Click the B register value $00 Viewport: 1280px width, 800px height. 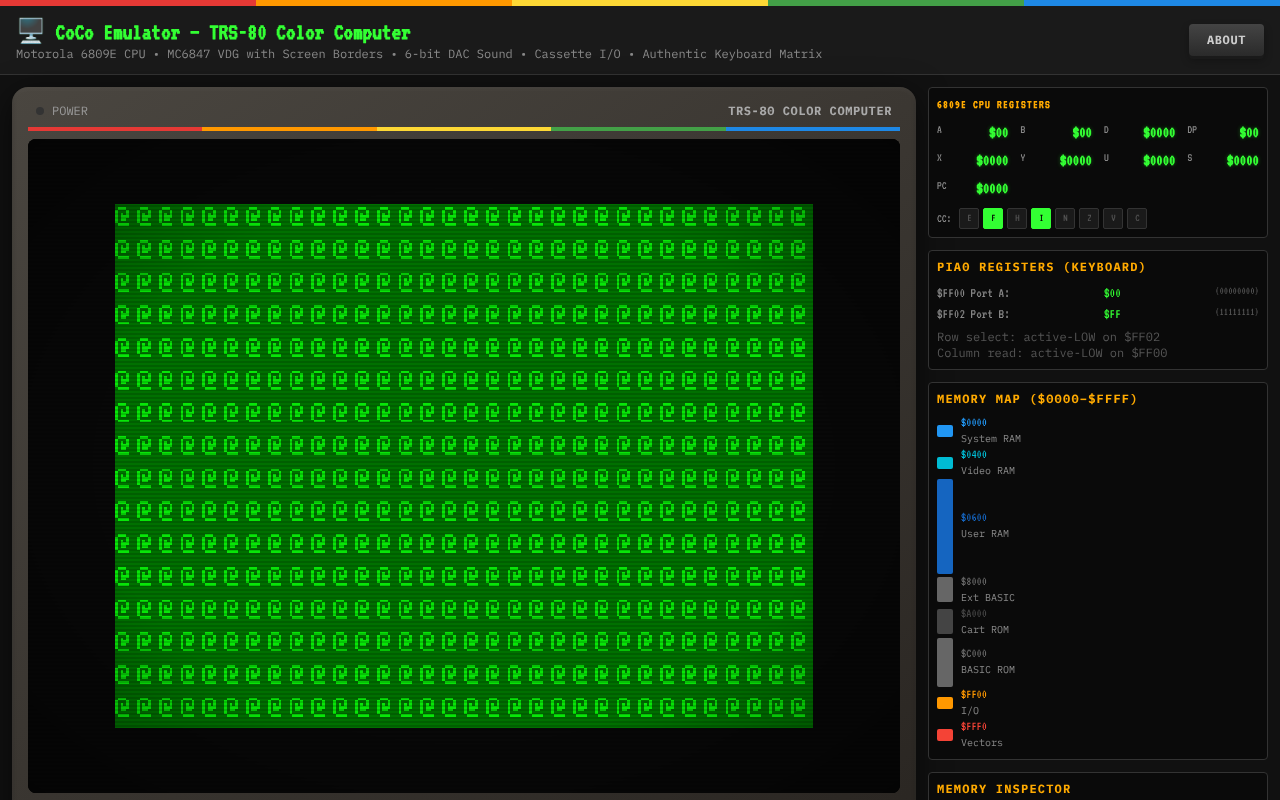pyautogui.click(x=1082, y=133)
